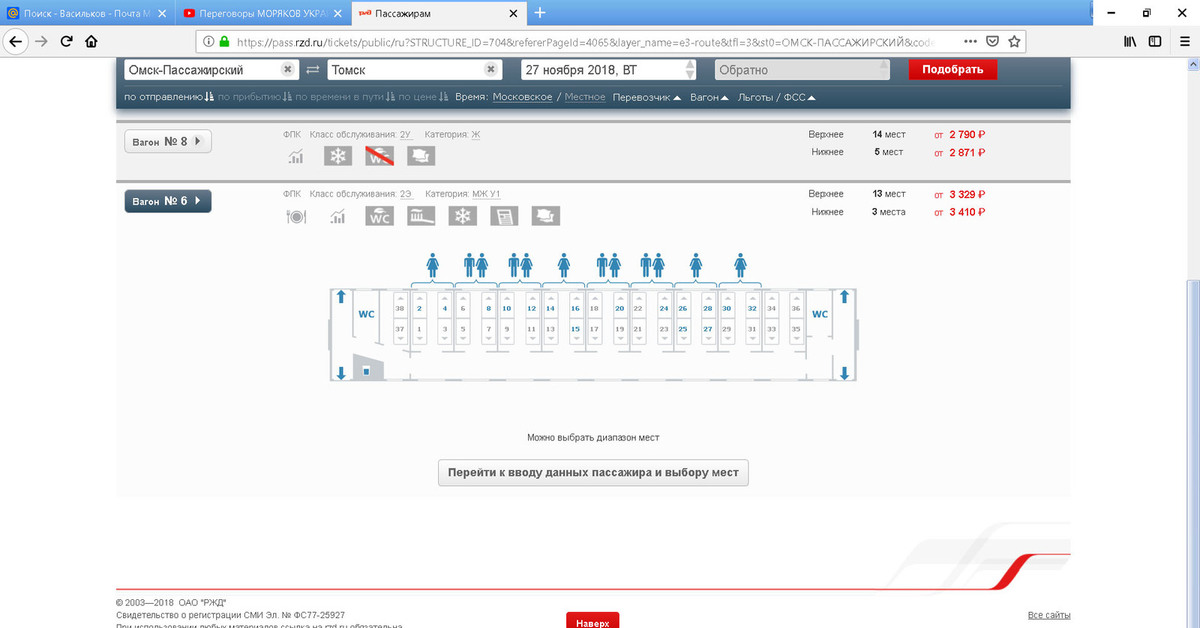Open a new browser tab
Screen dimensions: 1200x628
(x=540, y=13)
